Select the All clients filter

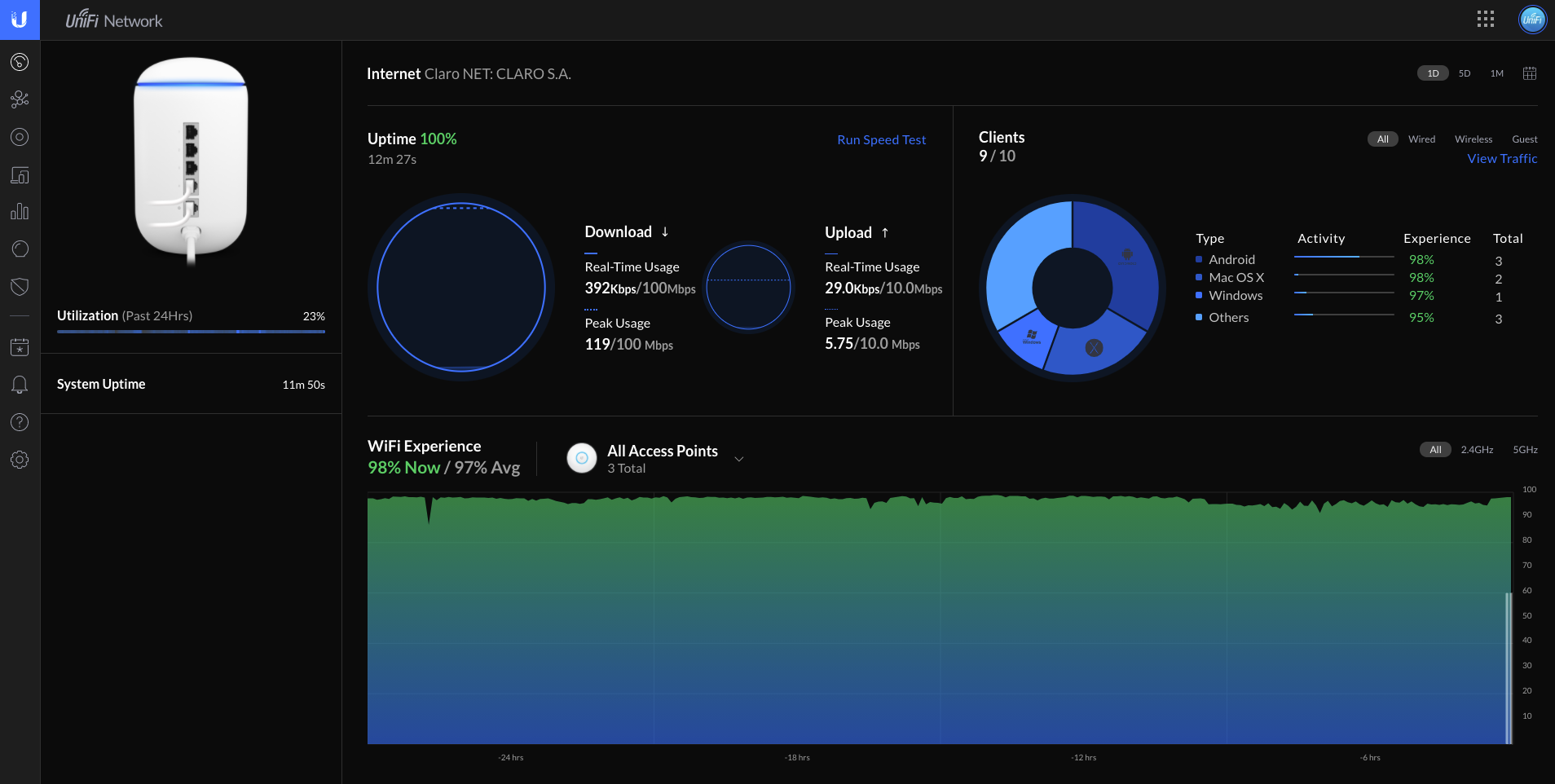coord(1382,139)
